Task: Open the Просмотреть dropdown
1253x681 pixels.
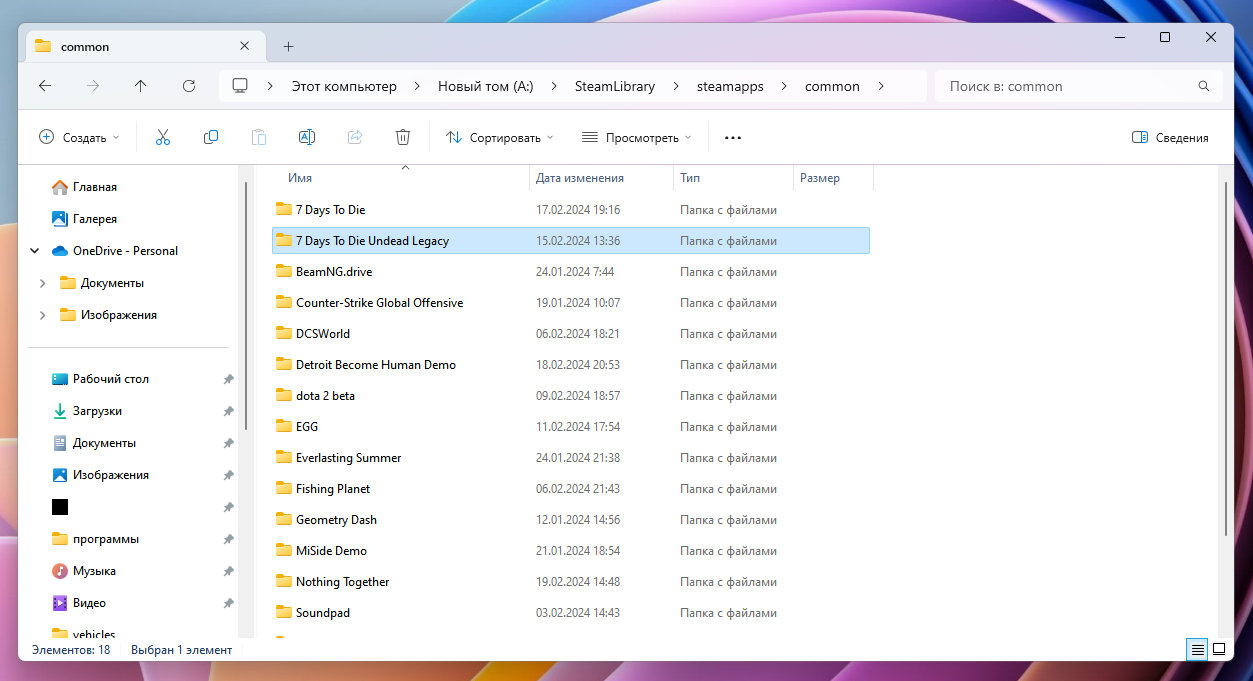Action: [637, 137]
